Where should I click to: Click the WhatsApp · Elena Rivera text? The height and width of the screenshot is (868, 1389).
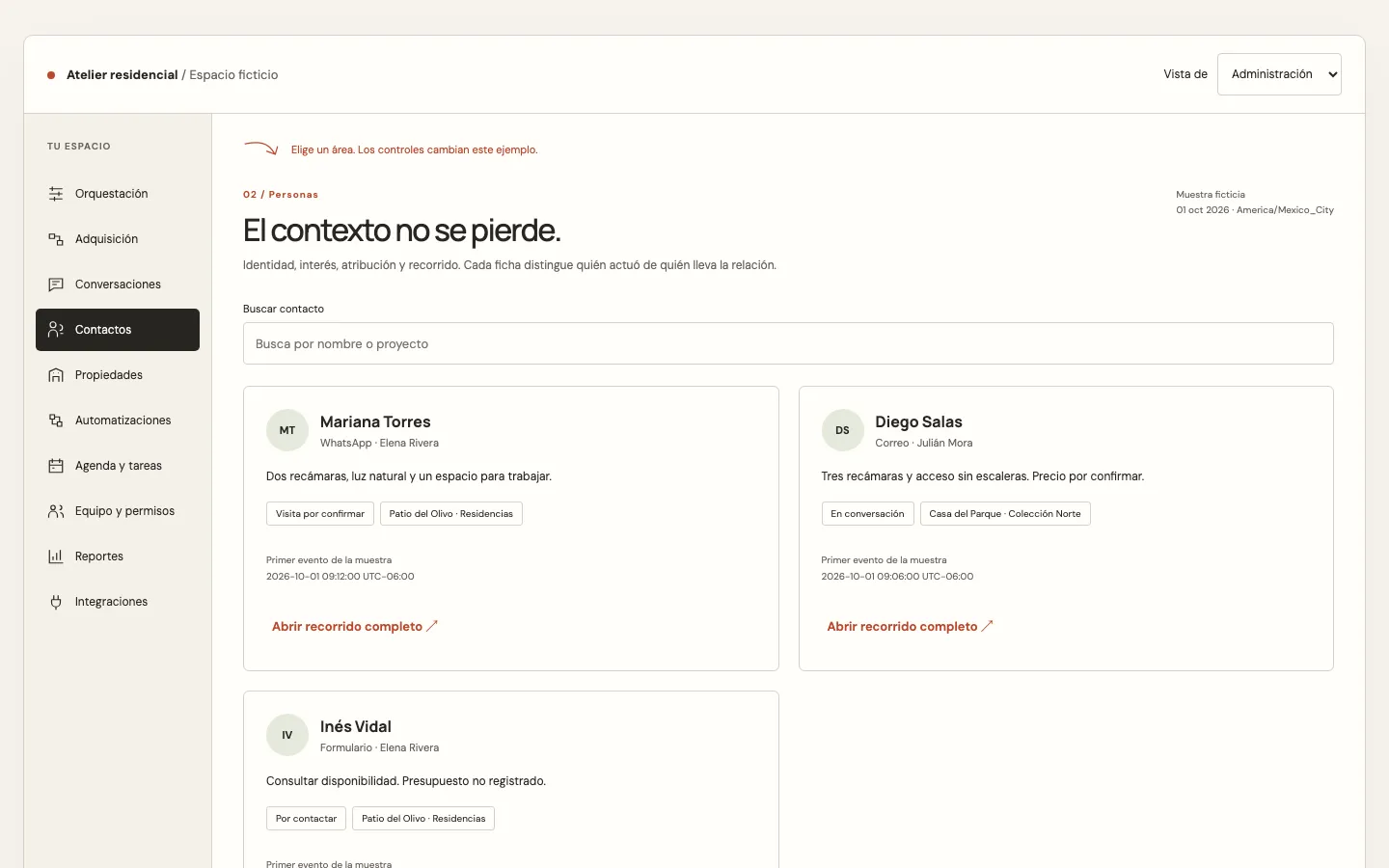tap(379, 444)
